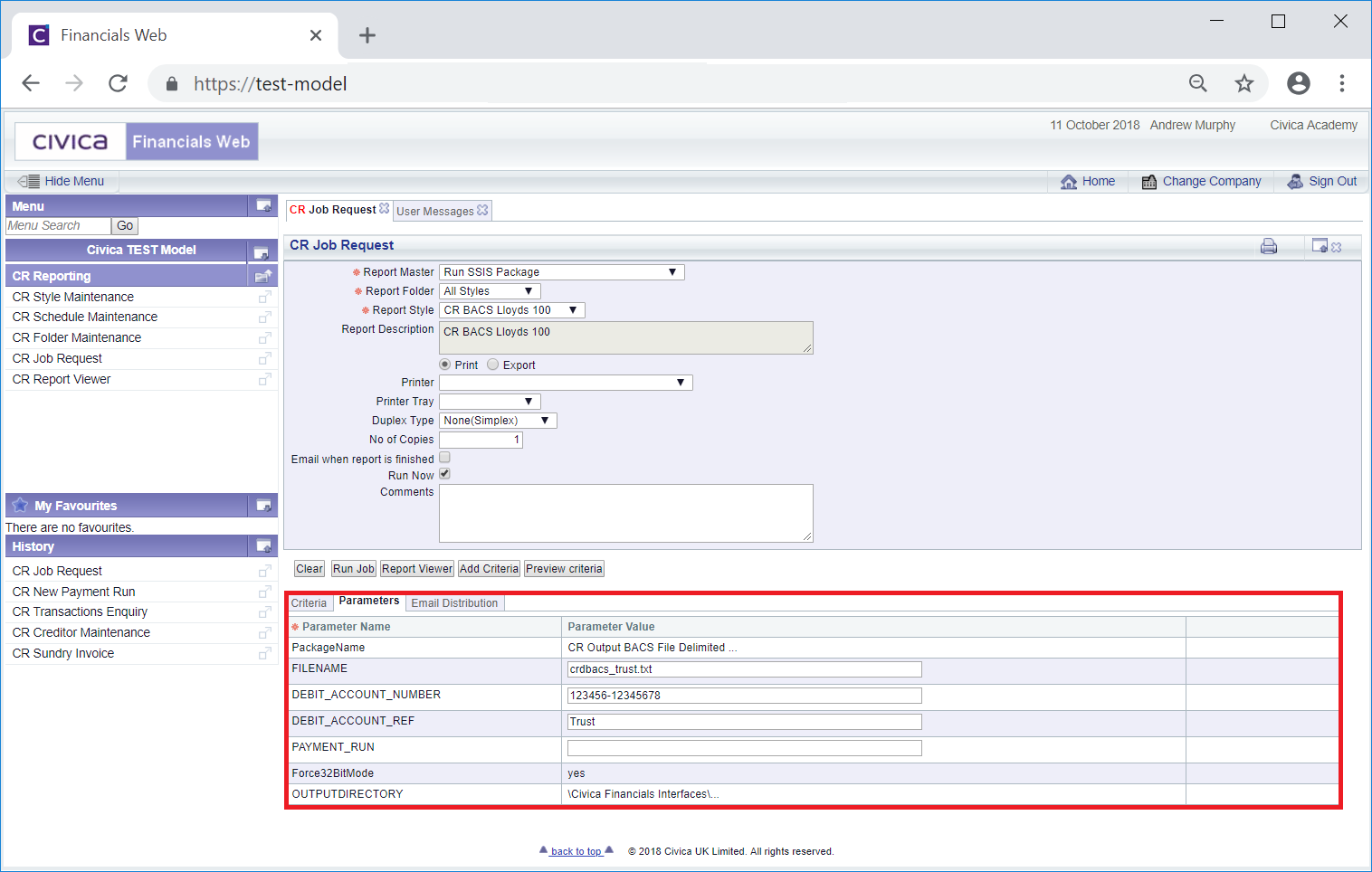Open CR Job Request menu item new-window icon
Screen dimensions: 1372x872
(x=265, y=358)
